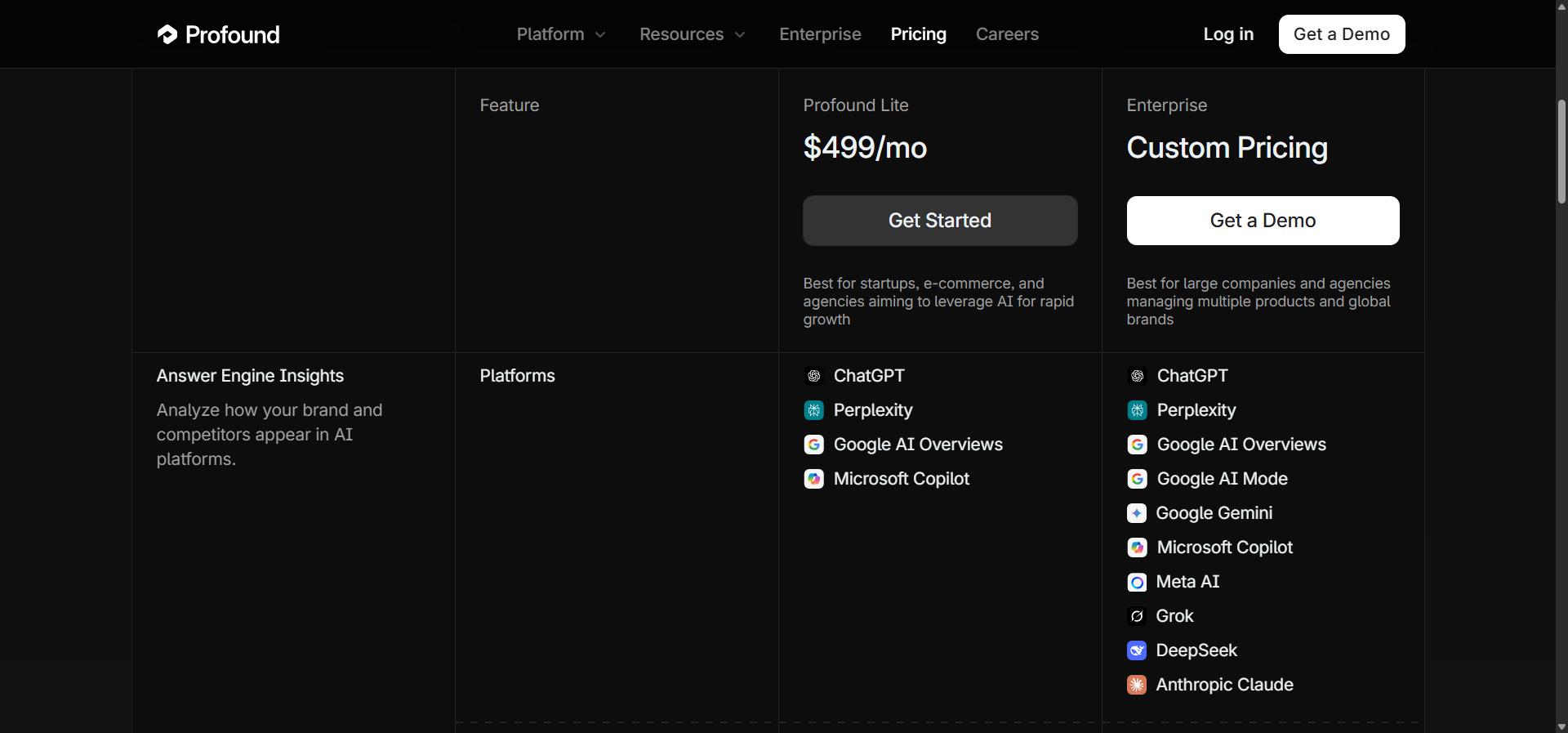
Task: Click DeepSeek text label
Action: tap(1197, 650)
